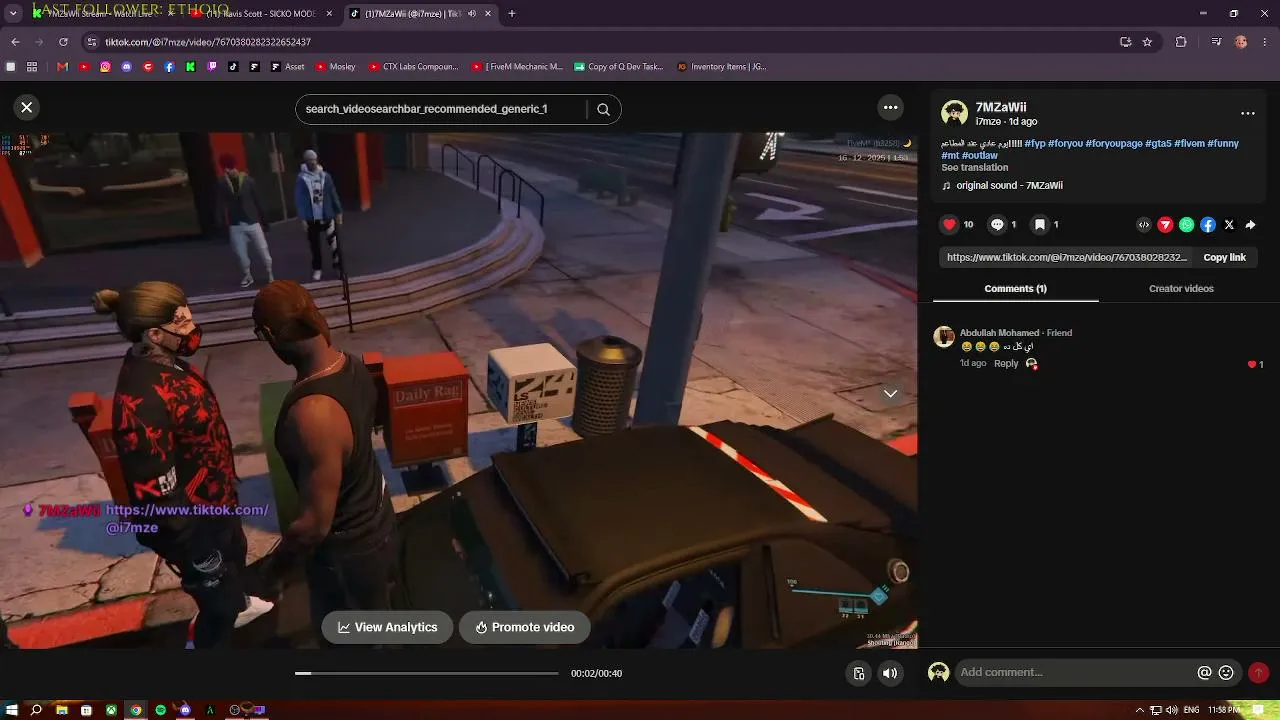The height and width of the screenshot is (720, 1280).
Task: Open the Mosley bookmark
Action: (x=336, y=67)
